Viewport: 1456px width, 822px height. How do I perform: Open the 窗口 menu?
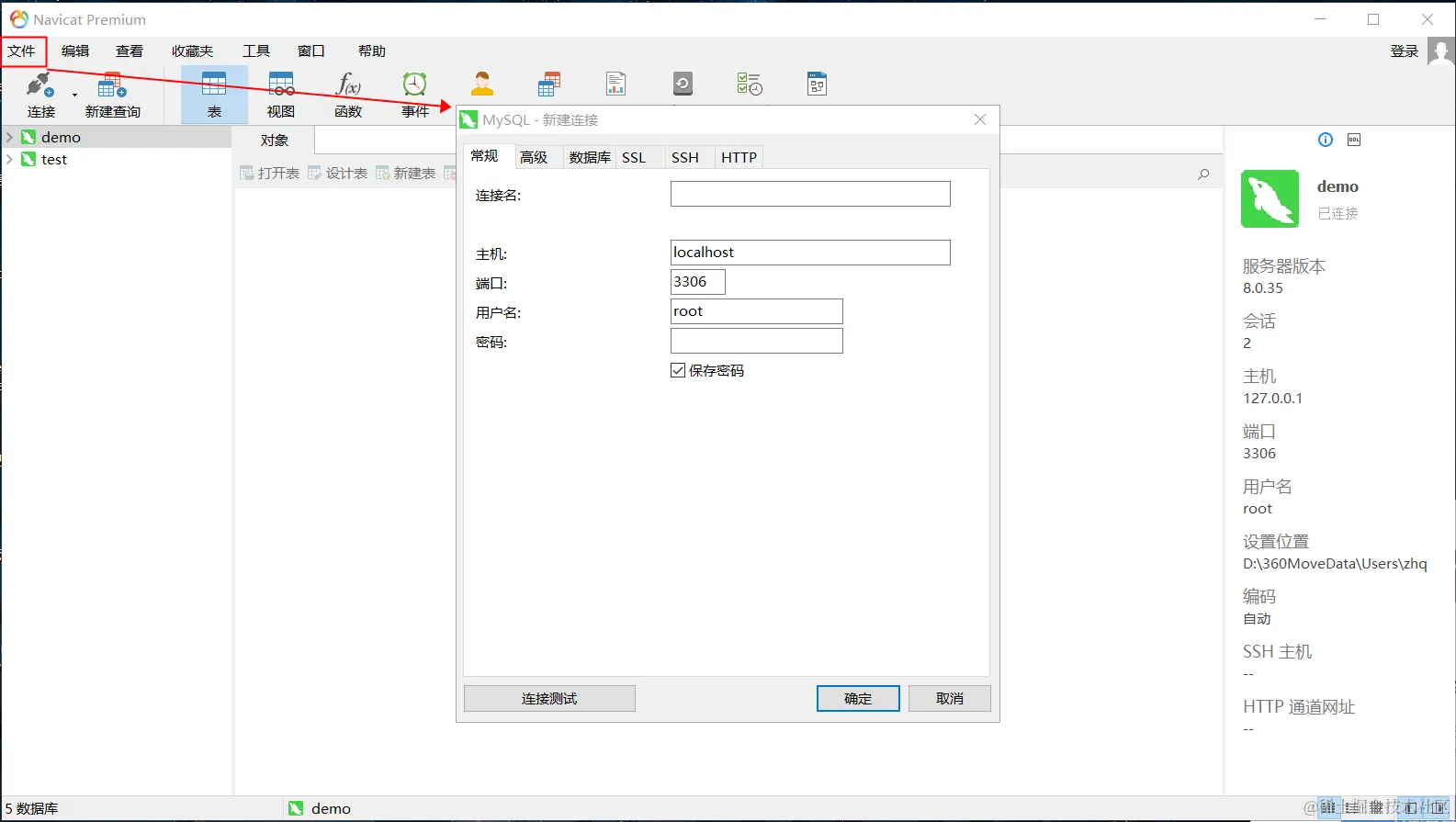pyautogui.click(x=311, y=51)
